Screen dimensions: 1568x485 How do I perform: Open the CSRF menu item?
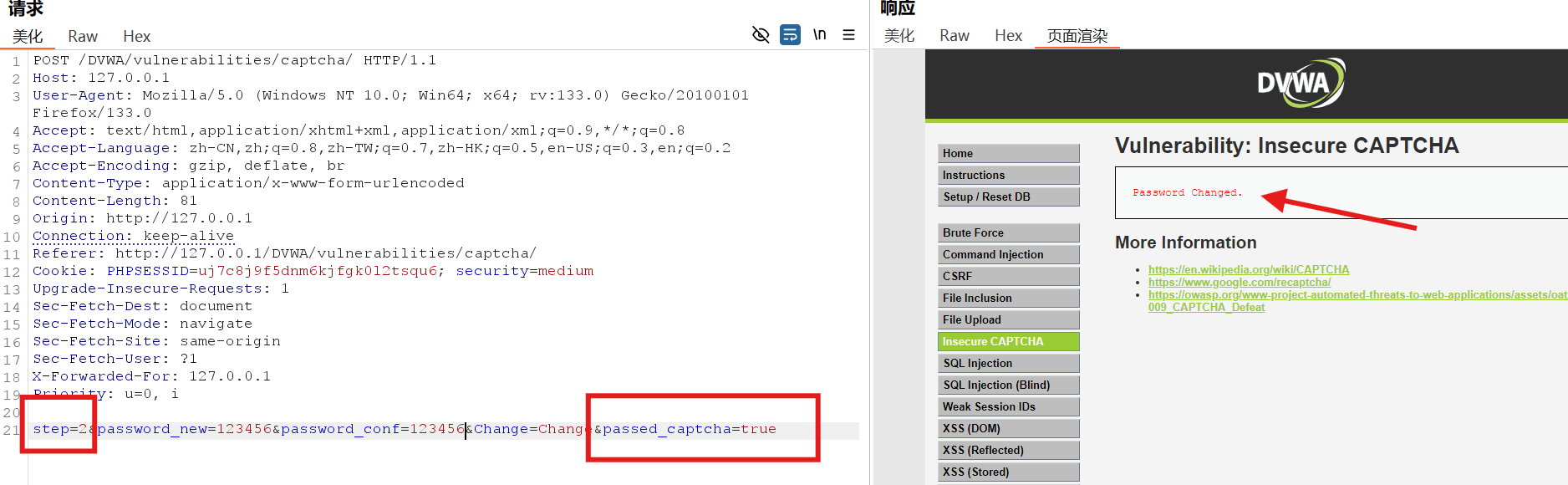point(1009,276)
